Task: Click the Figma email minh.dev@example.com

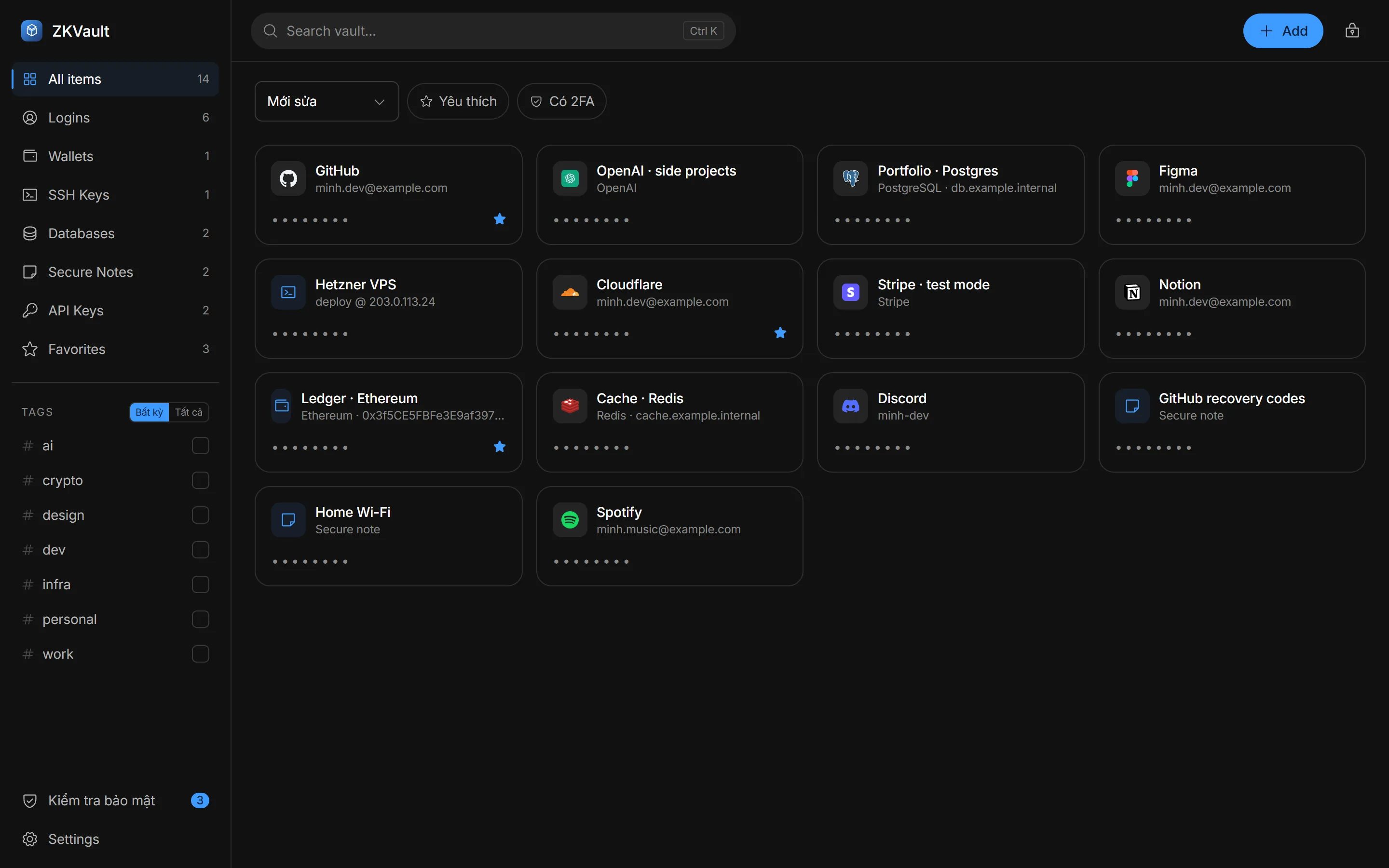Action: pos(1224,188)
